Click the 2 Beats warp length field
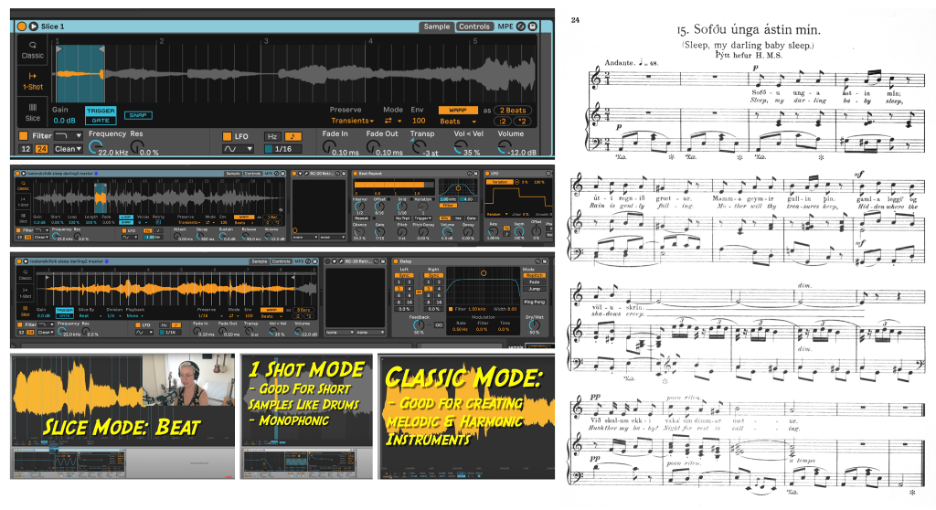Screen dimensions: 936x510 tap(513, 110)
